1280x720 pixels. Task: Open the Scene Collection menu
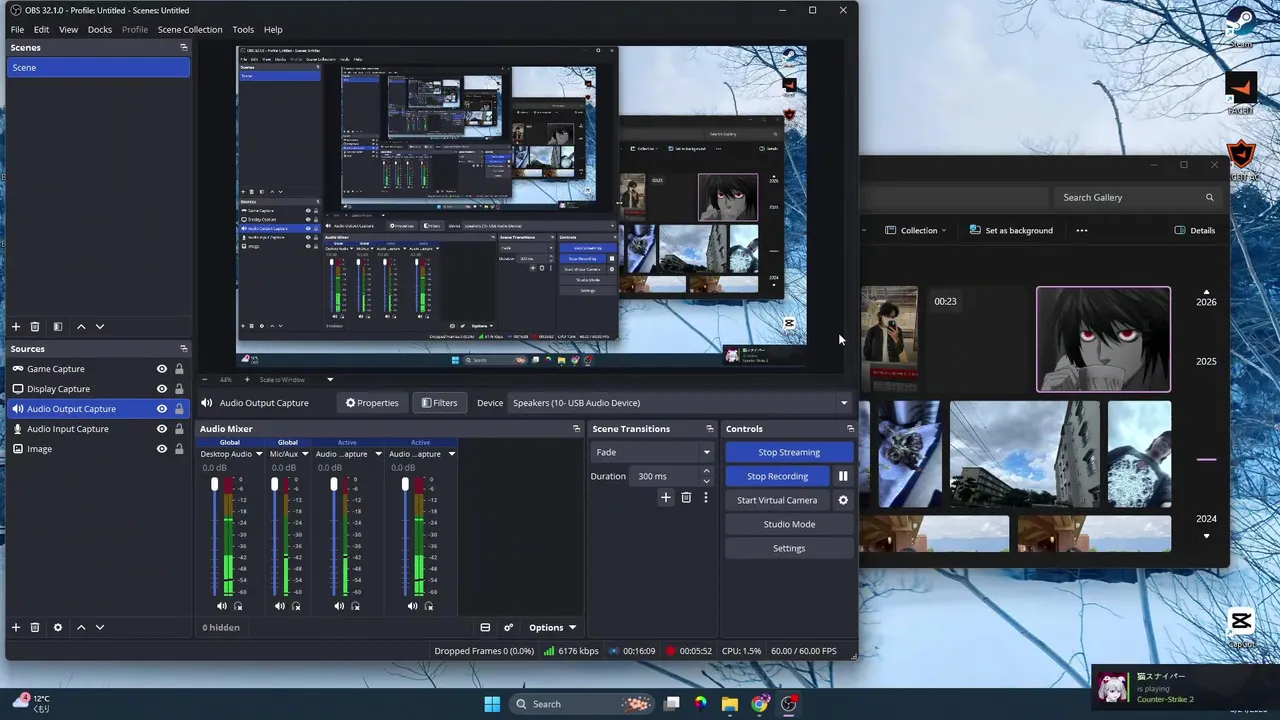(190, 29)
